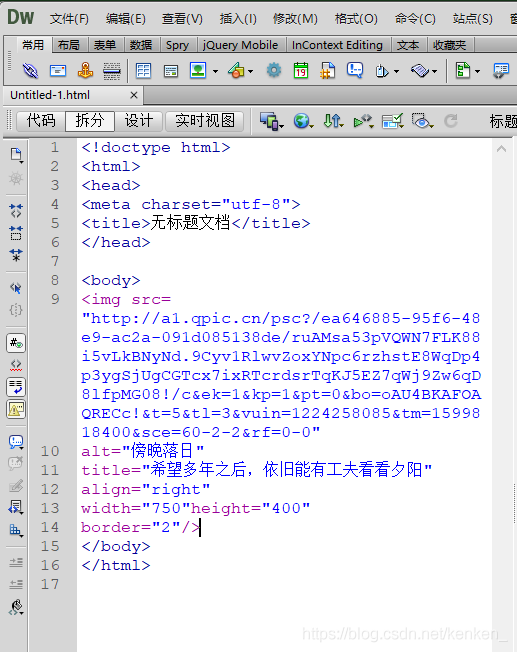Click Expand All icon
Viewport: 517px width, 652px height.
coord(16,255)
